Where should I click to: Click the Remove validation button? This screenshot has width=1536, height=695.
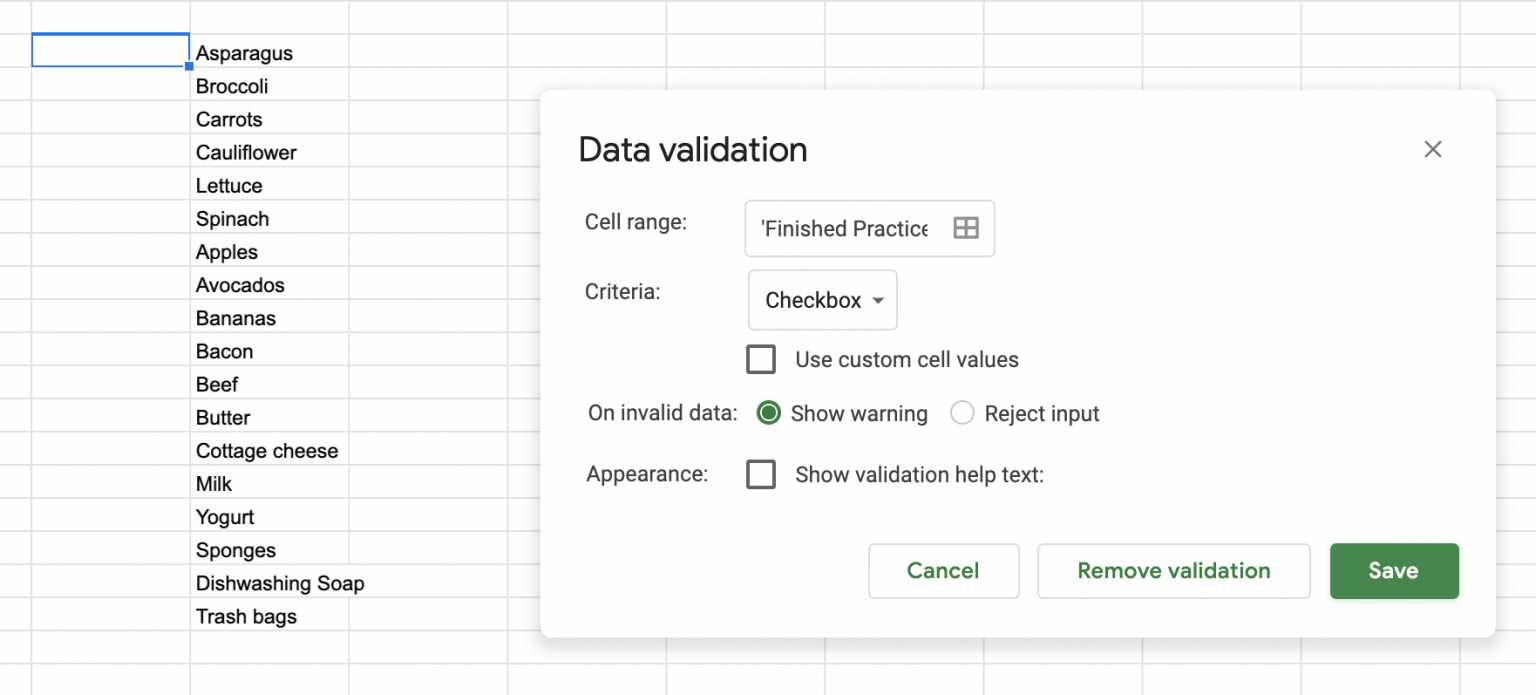point(1173,571)
